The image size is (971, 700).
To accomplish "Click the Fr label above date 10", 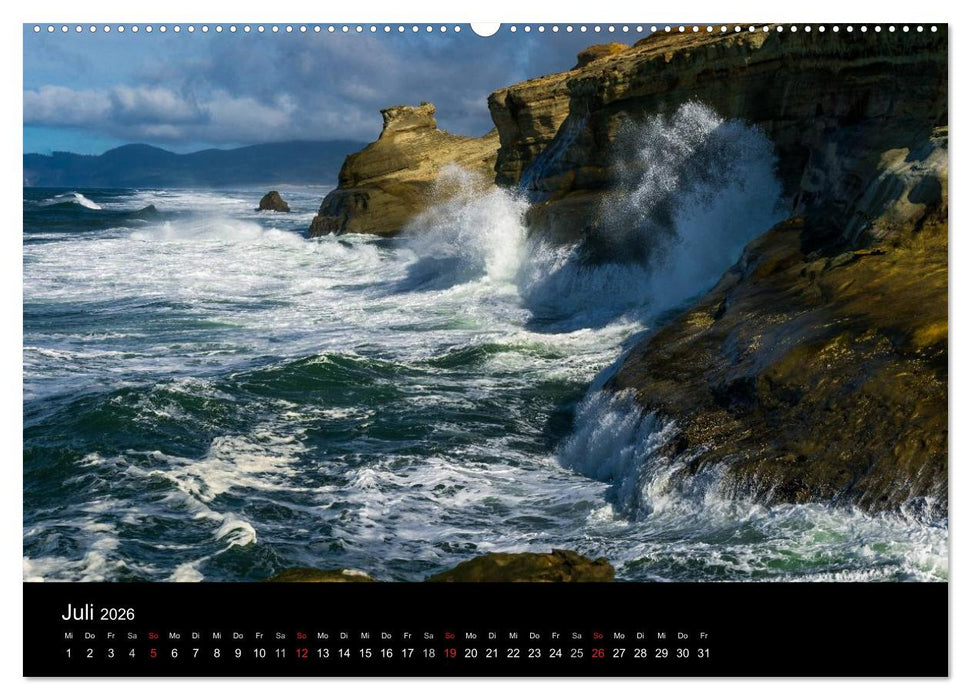I will pos(258,634).
